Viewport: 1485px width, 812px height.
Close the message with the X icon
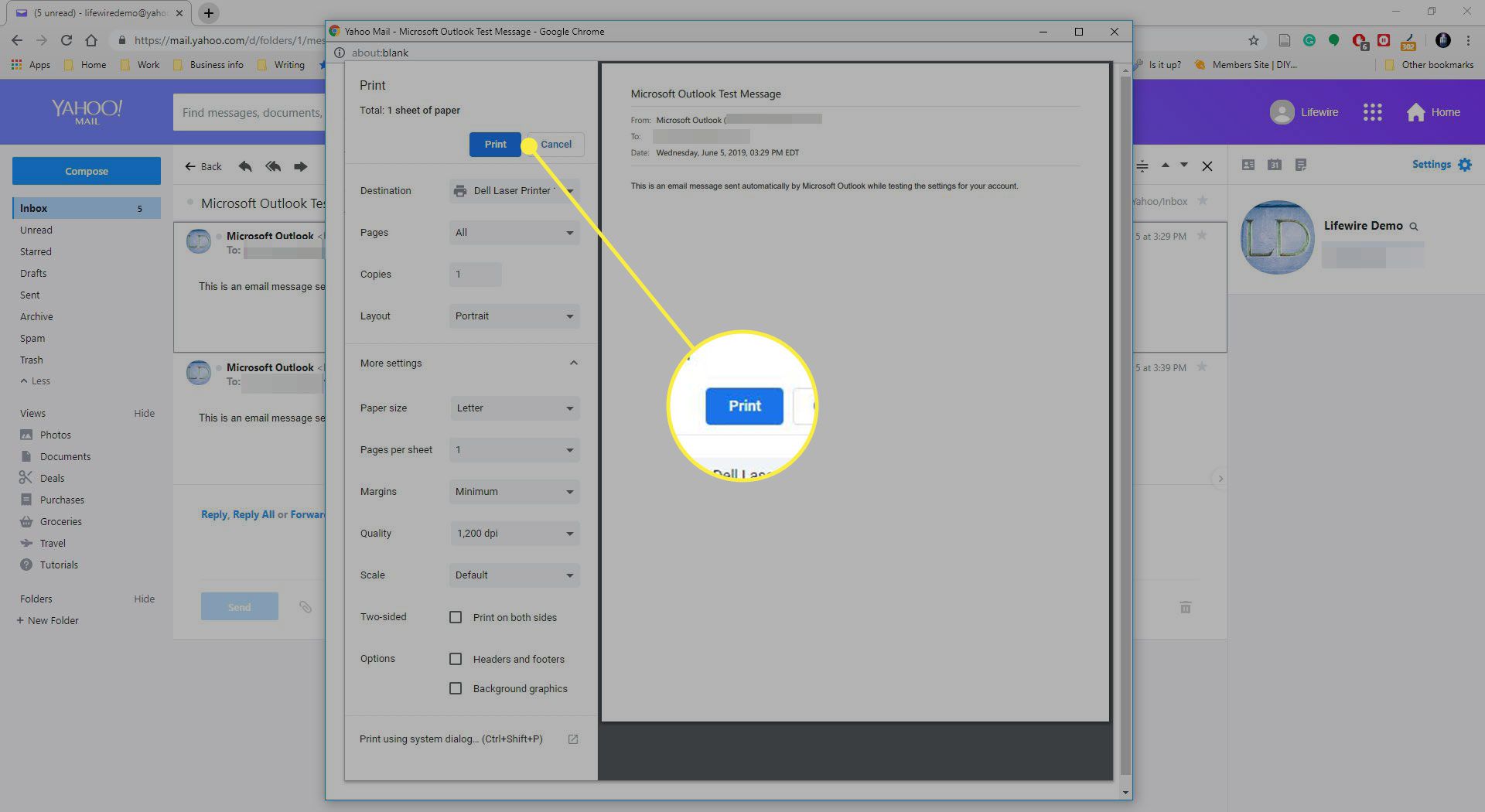(x=1207, y=166)
